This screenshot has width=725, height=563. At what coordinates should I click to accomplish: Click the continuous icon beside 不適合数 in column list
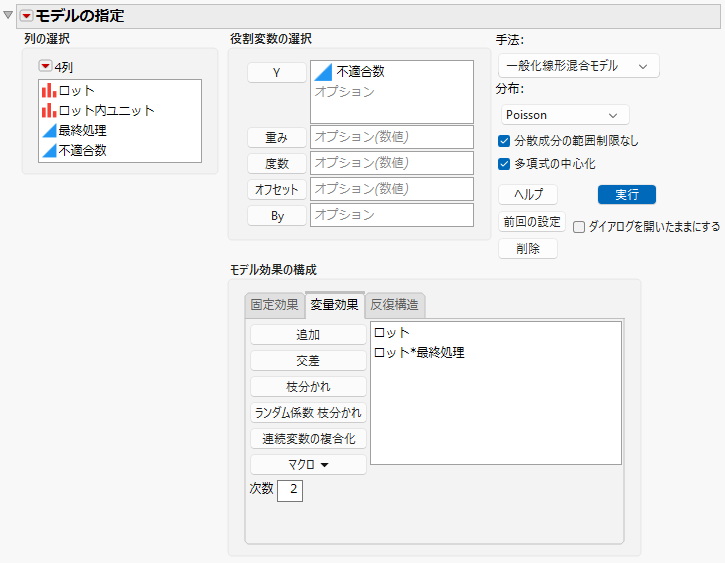[49, 150]
